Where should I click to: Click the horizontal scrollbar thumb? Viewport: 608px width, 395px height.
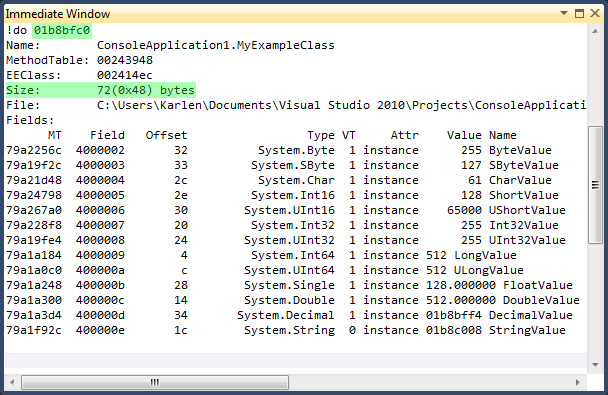(x=155, y=383)
